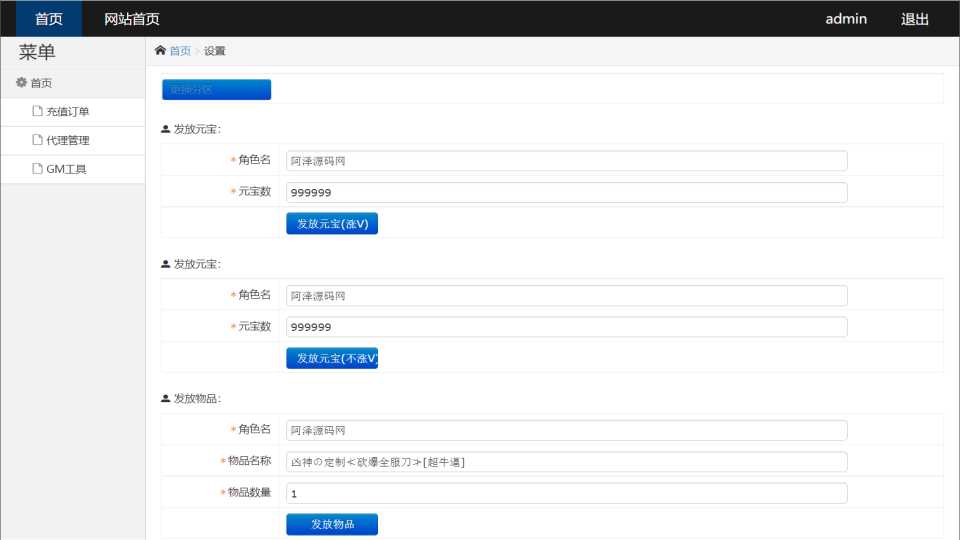Screen dimensions: 960x540
Task: Go to 网站首页 in the top bar
Action: 132,19
